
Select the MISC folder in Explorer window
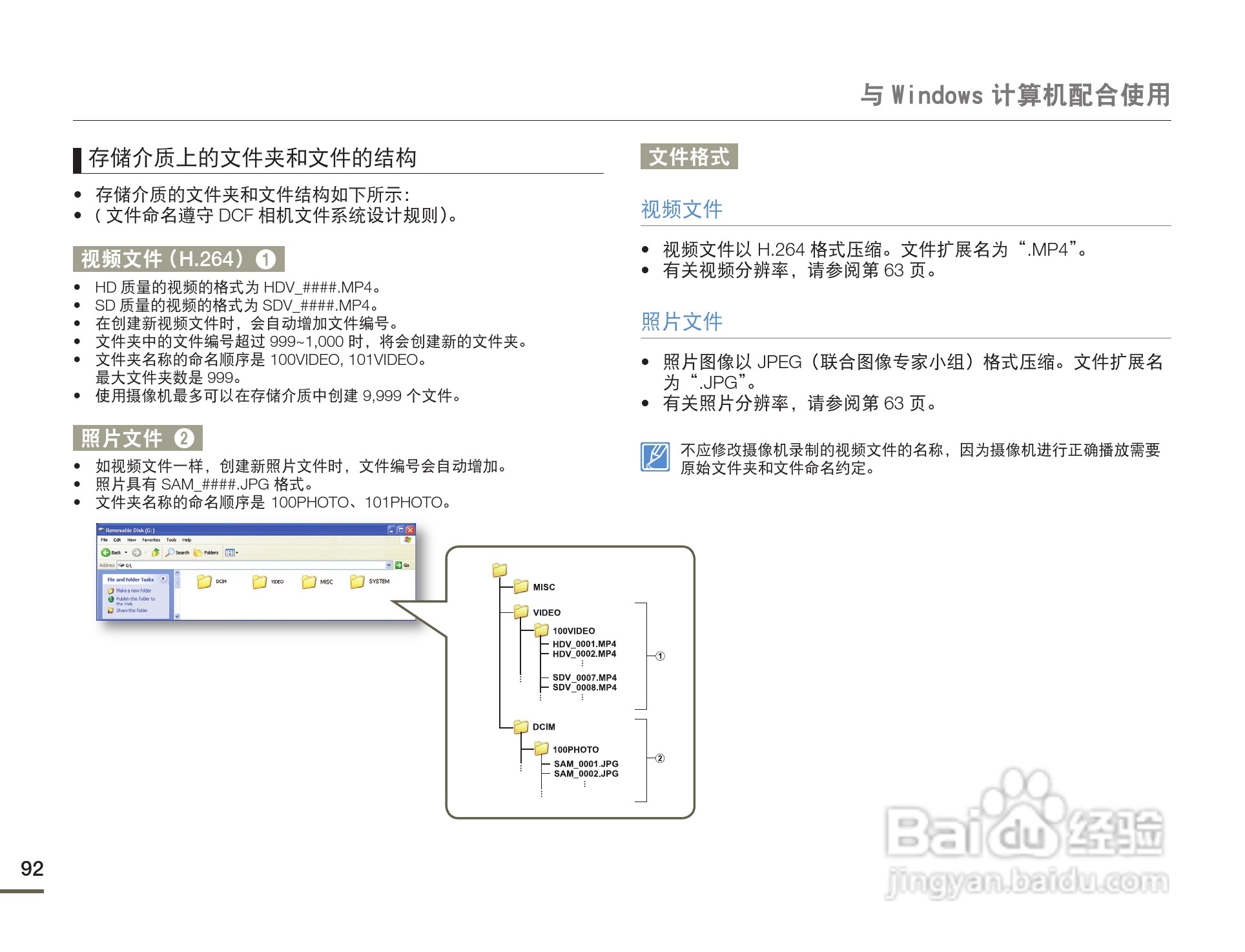pyautogui.click(x=317, y=581)
